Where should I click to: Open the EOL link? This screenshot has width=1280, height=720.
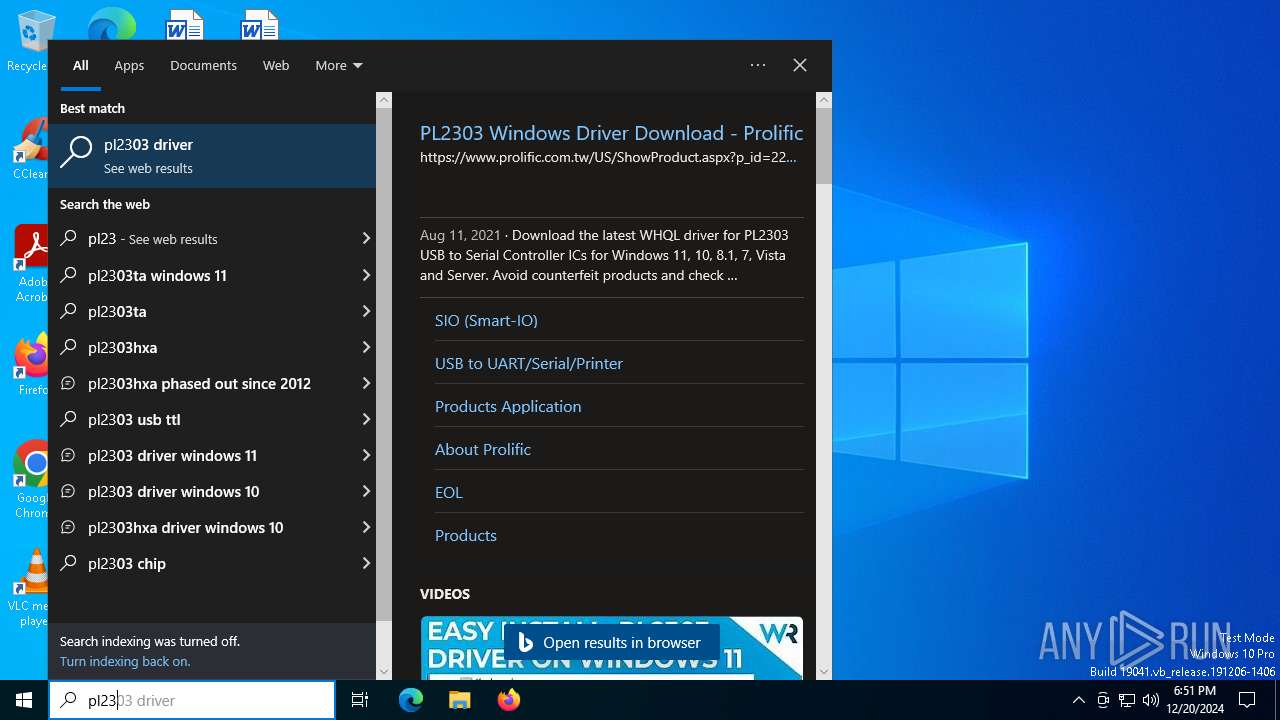(449, 492)
